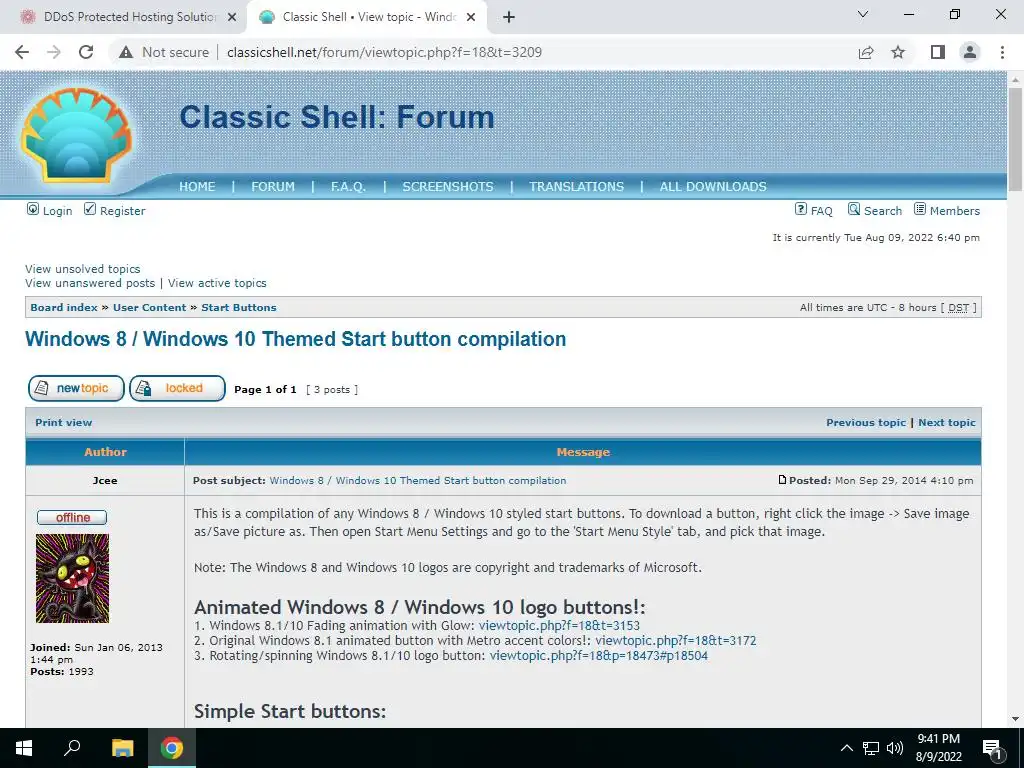Viewport: 1024px width, 768px height.
Task: Open the Chrome three-dot menu
Action: [x=1002, y=52]
